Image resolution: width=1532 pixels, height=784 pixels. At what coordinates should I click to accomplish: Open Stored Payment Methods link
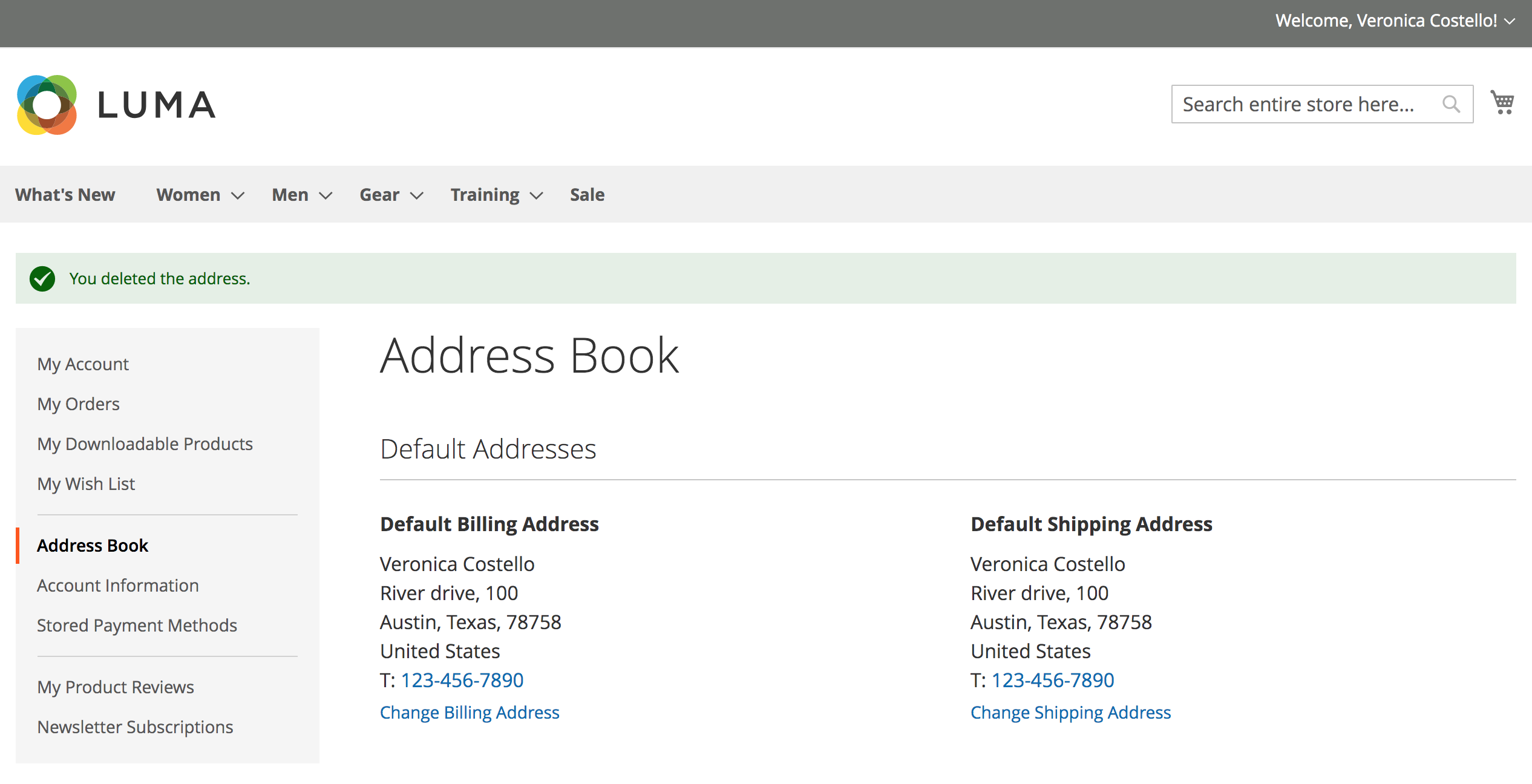click(137, 626)
